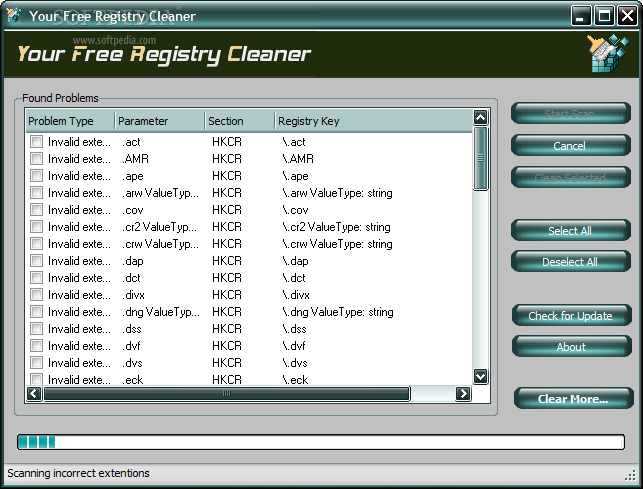Select registry key \.cr2 ValueType: string
This screenshot has height=489, width=643.
click(x=336, y=227)
